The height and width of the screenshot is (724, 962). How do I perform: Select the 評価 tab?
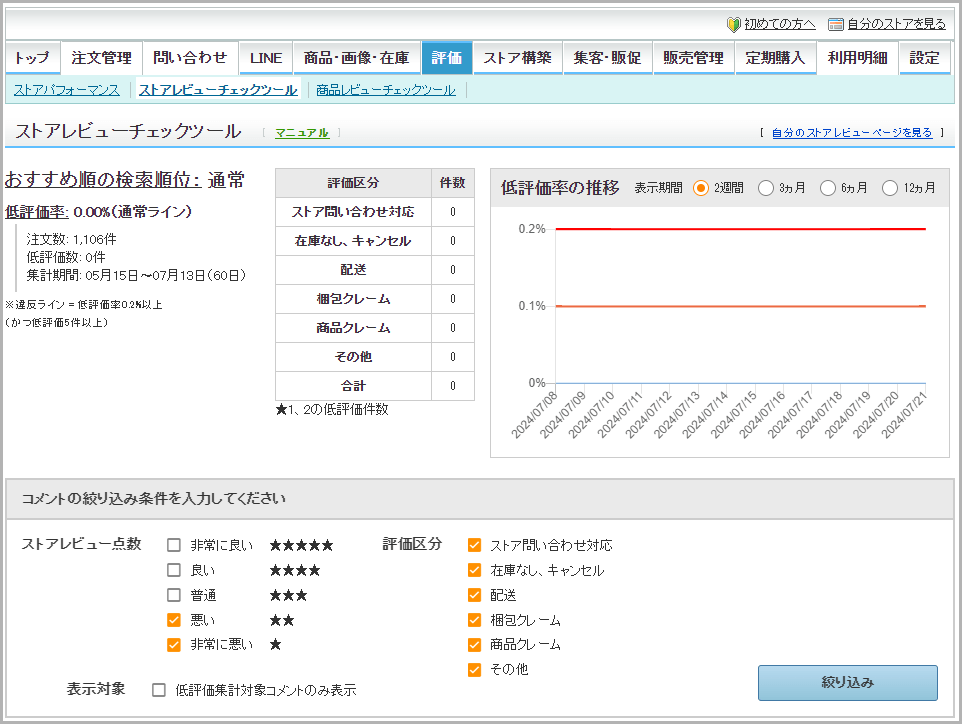447,58
